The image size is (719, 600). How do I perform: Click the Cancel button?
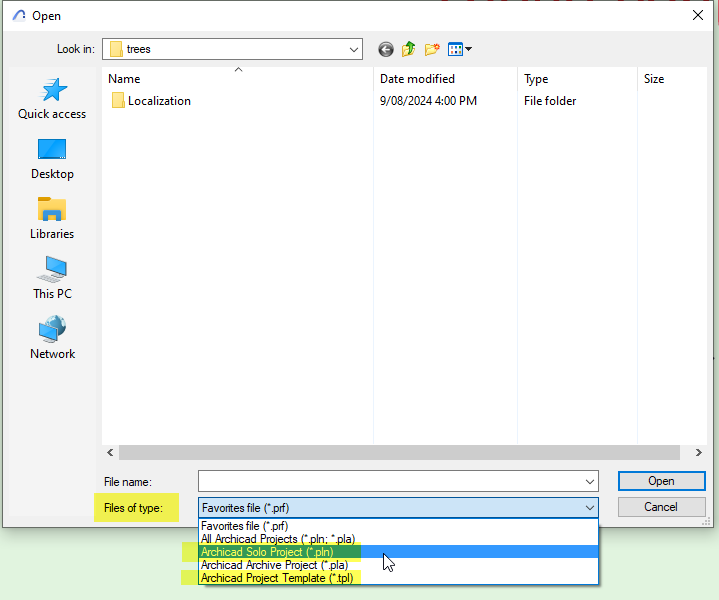coord(661,507)
